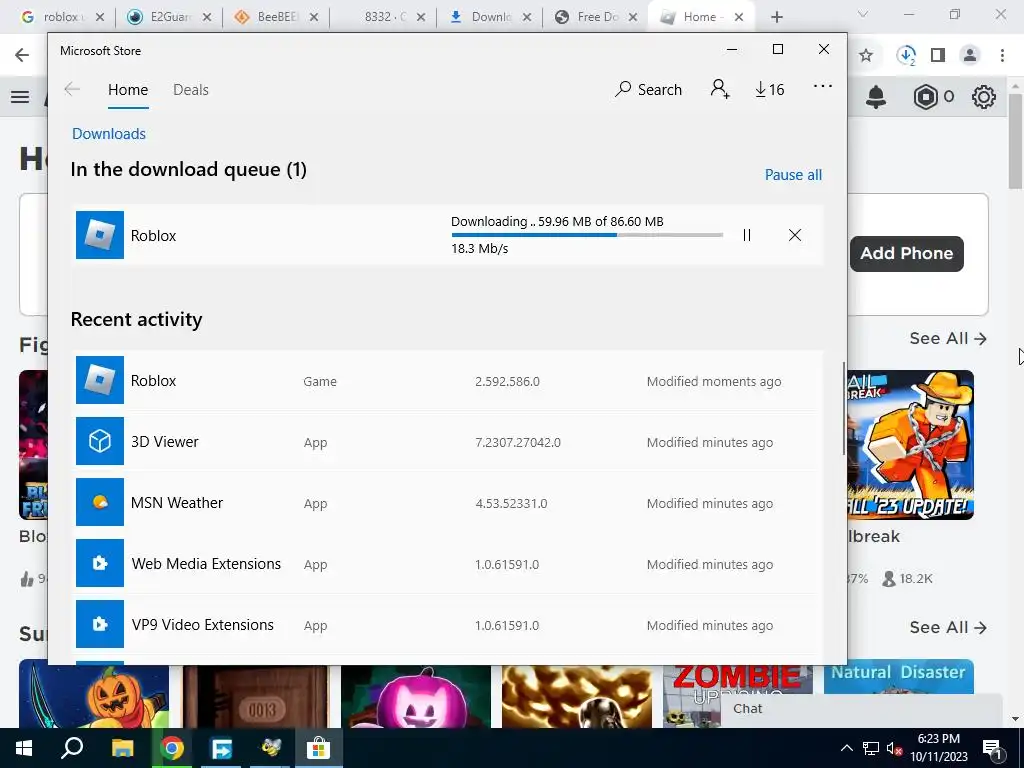Screen dimensions: 1024x768
Task: Click Roblox version 2.592.586.0
Action: 507,381
